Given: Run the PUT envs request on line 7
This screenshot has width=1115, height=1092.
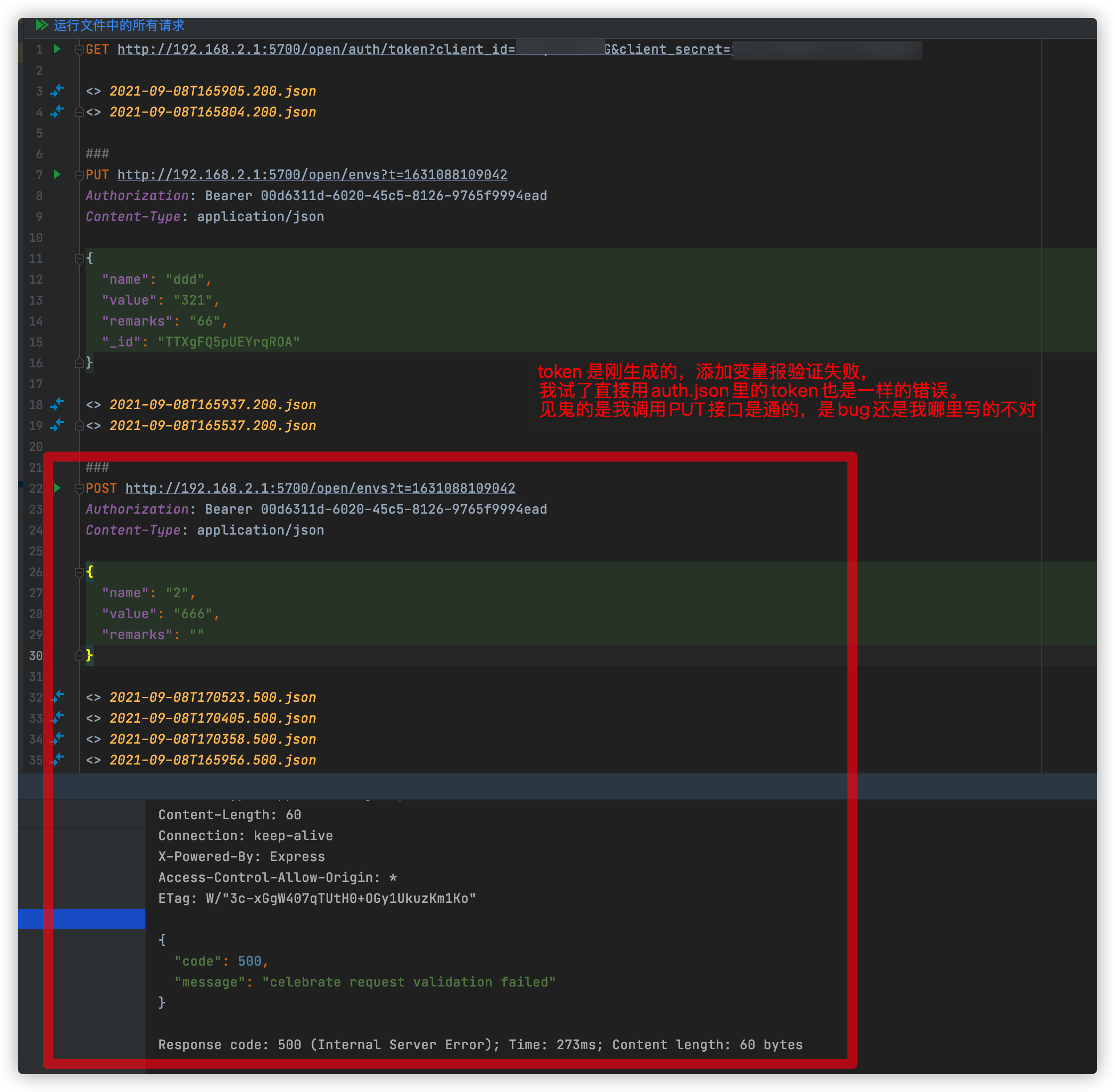Looking at the screenshot, I should [x=57, y=174].
